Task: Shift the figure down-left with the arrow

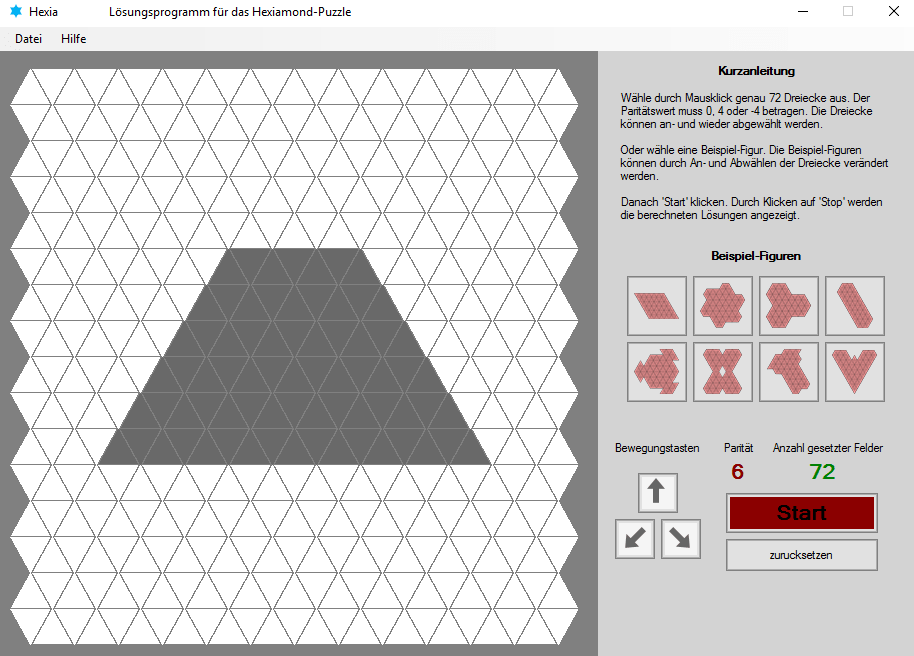Action: click(635, 539)
